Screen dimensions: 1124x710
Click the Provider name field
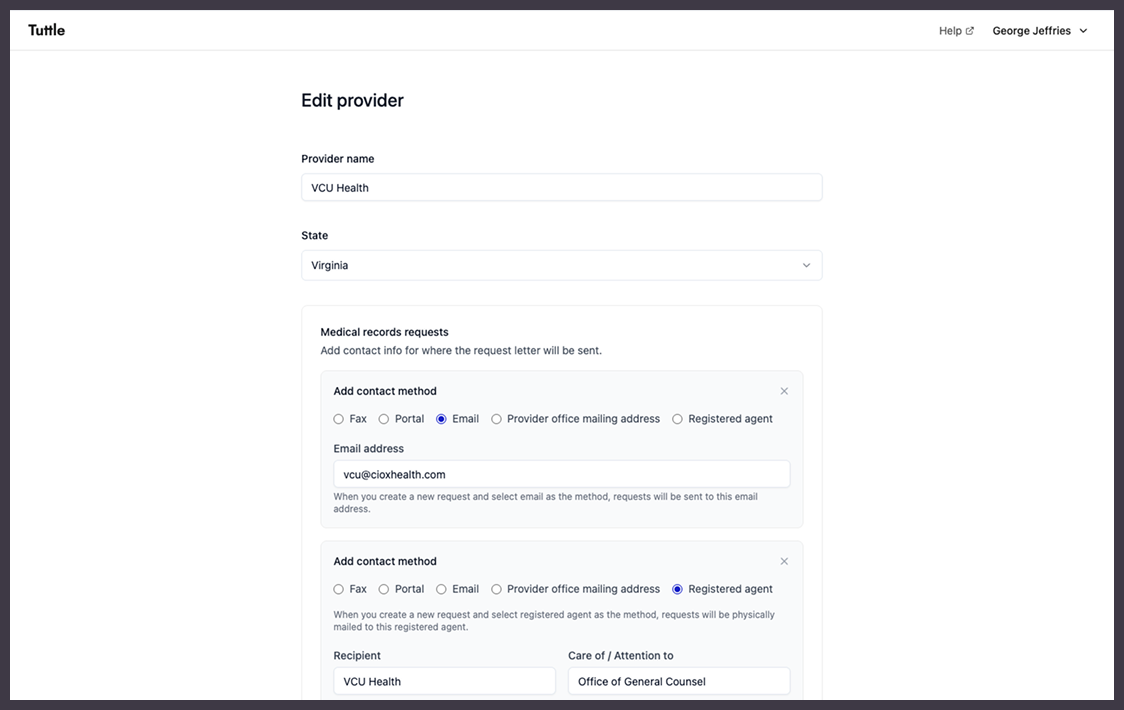(561, 188)
